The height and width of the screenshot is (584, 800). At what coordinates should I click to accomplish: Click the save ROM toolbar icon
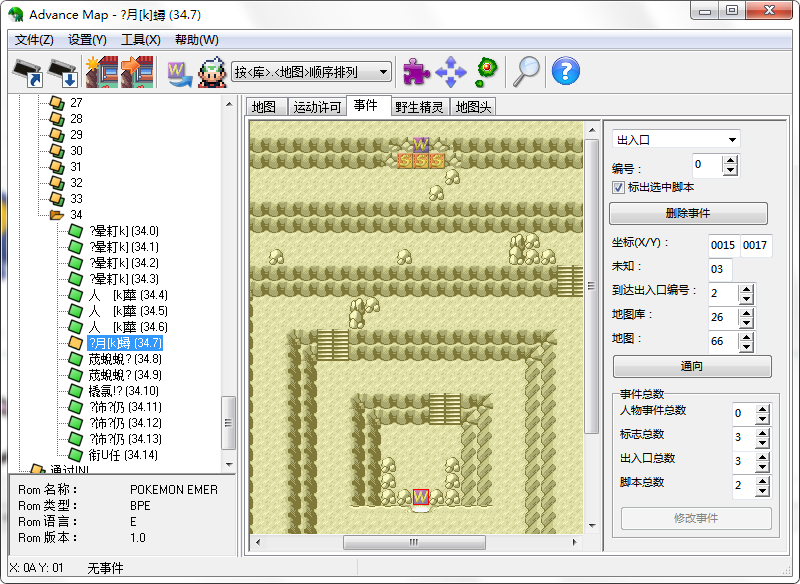coord(62,72)
